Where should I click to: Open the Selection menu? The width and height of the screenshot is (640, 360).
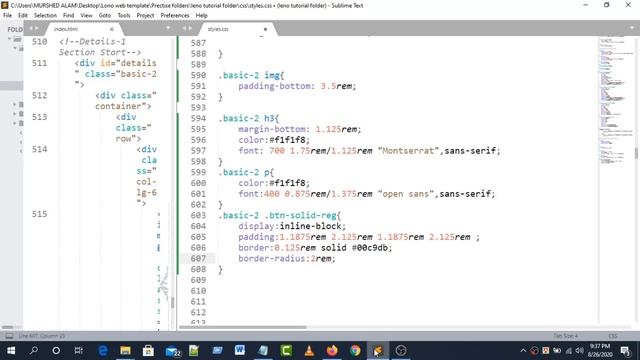[x=45, y=16]
